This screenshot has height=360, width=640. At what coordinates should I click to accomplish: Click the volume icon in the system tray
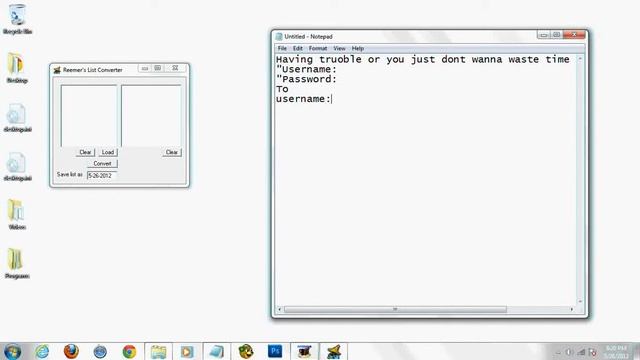tap(569, 352)
